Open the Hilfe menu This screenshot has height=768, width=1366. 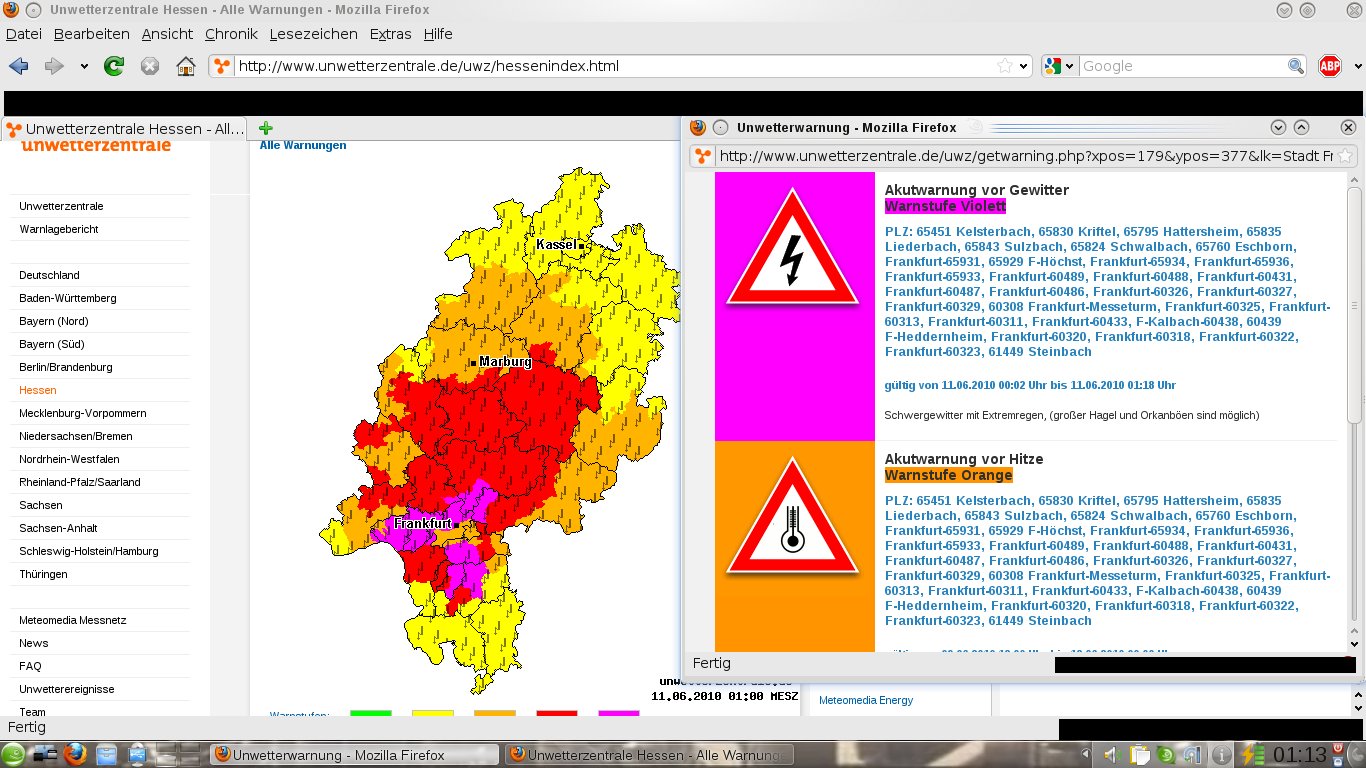[438, 34]
